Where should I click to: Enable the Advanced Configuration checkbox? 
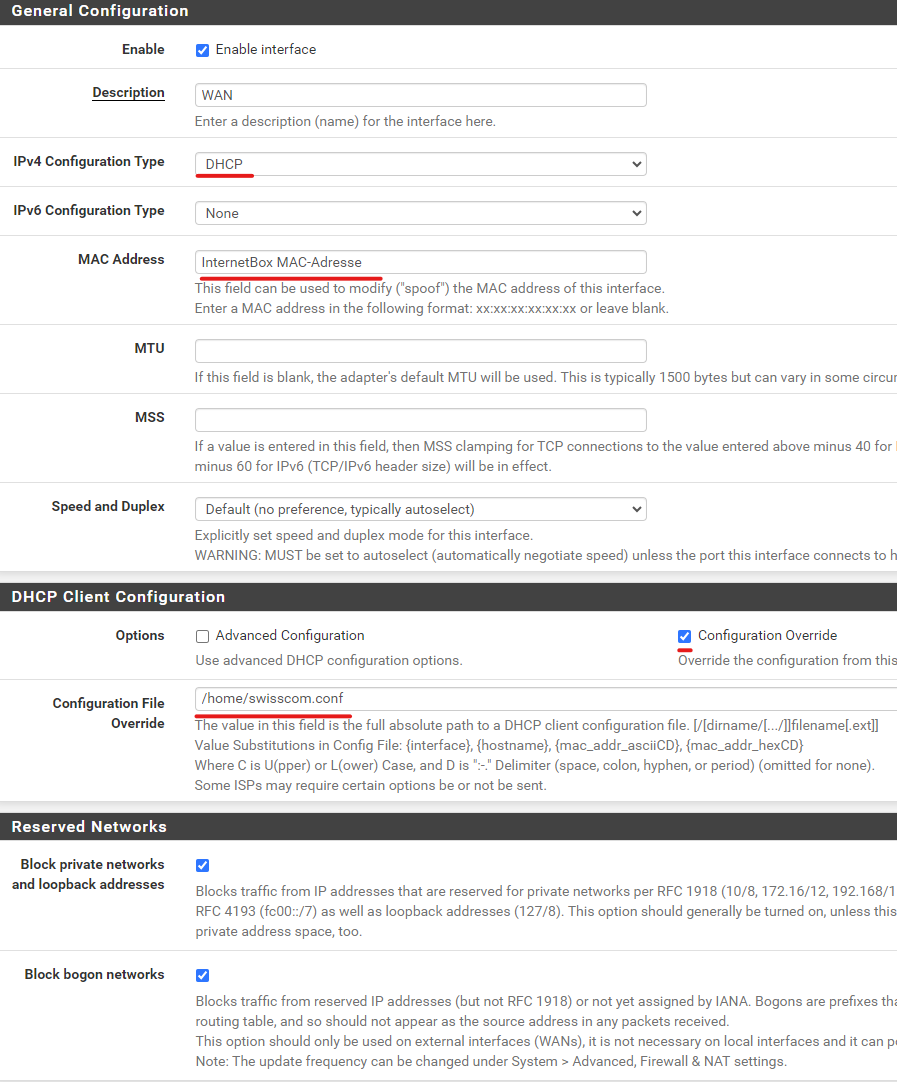[x=203, y=636]
